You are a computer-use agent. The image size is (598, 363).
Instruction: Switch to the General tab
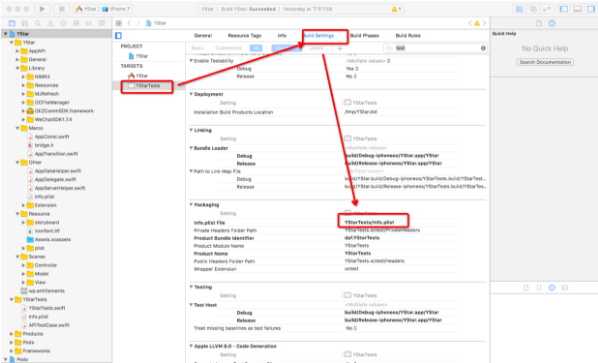point(203,35)
